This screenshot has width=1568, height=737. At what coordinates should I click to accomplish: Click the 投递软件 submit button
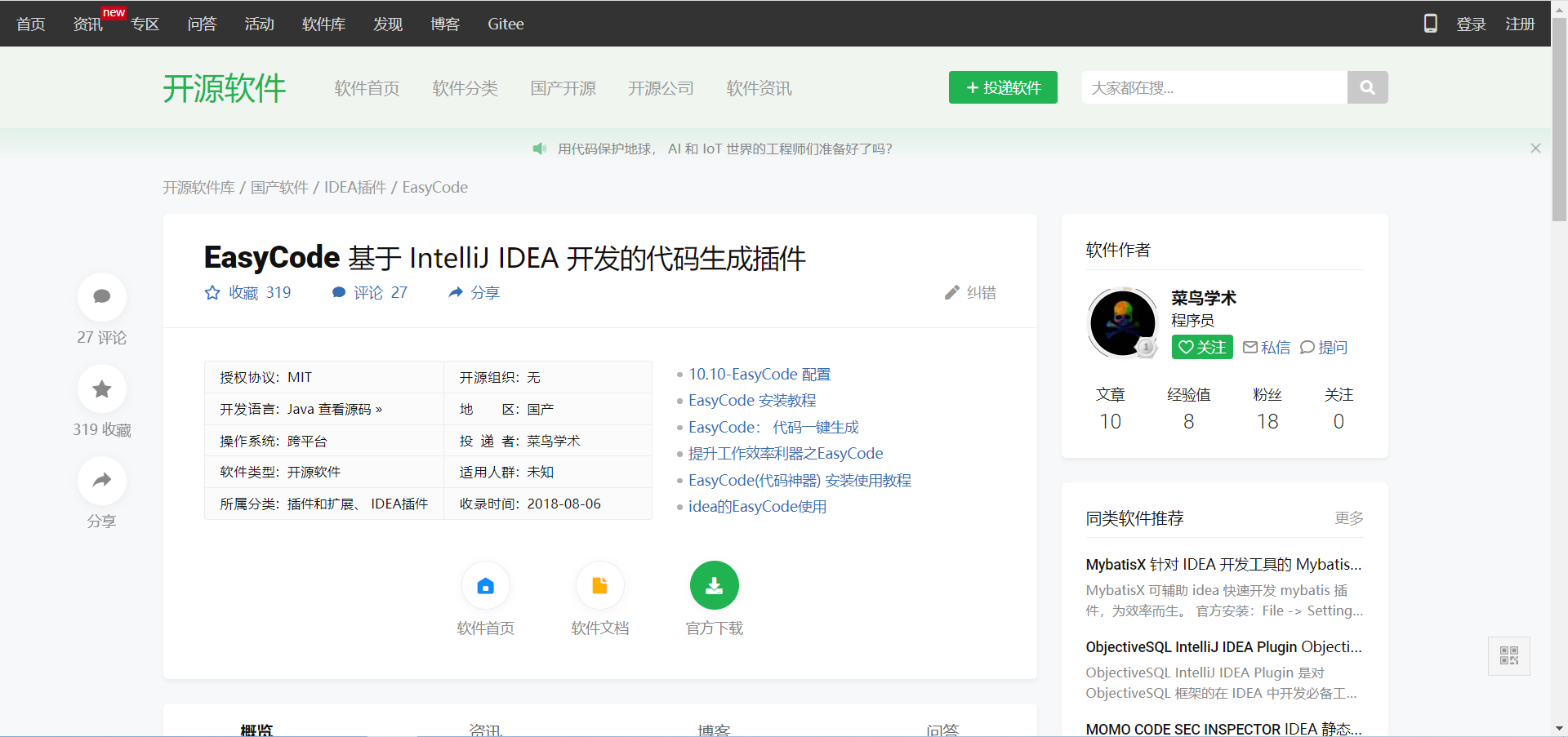1003,87
